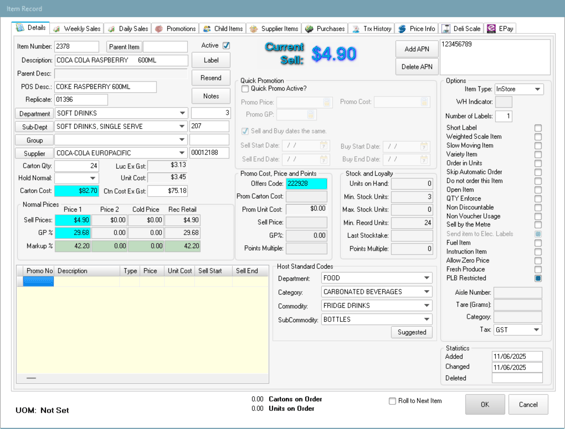
Task: Click the Offers Code field
Action: [307, 184]
